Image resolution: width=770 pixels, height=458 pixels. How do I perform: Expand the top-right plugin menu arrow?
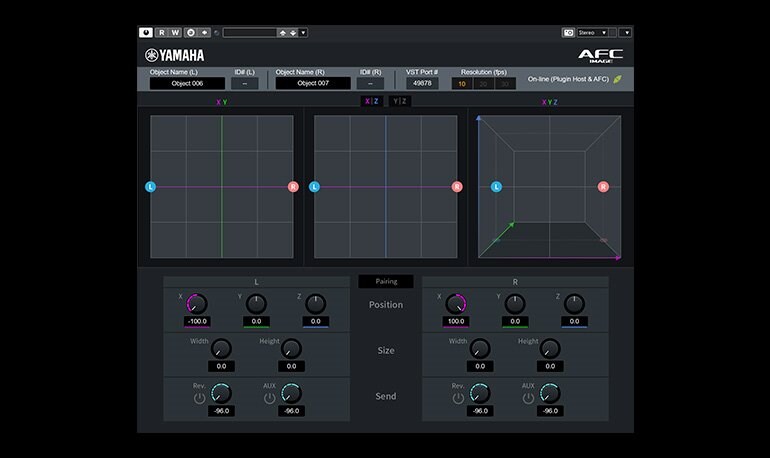[626, 33]
